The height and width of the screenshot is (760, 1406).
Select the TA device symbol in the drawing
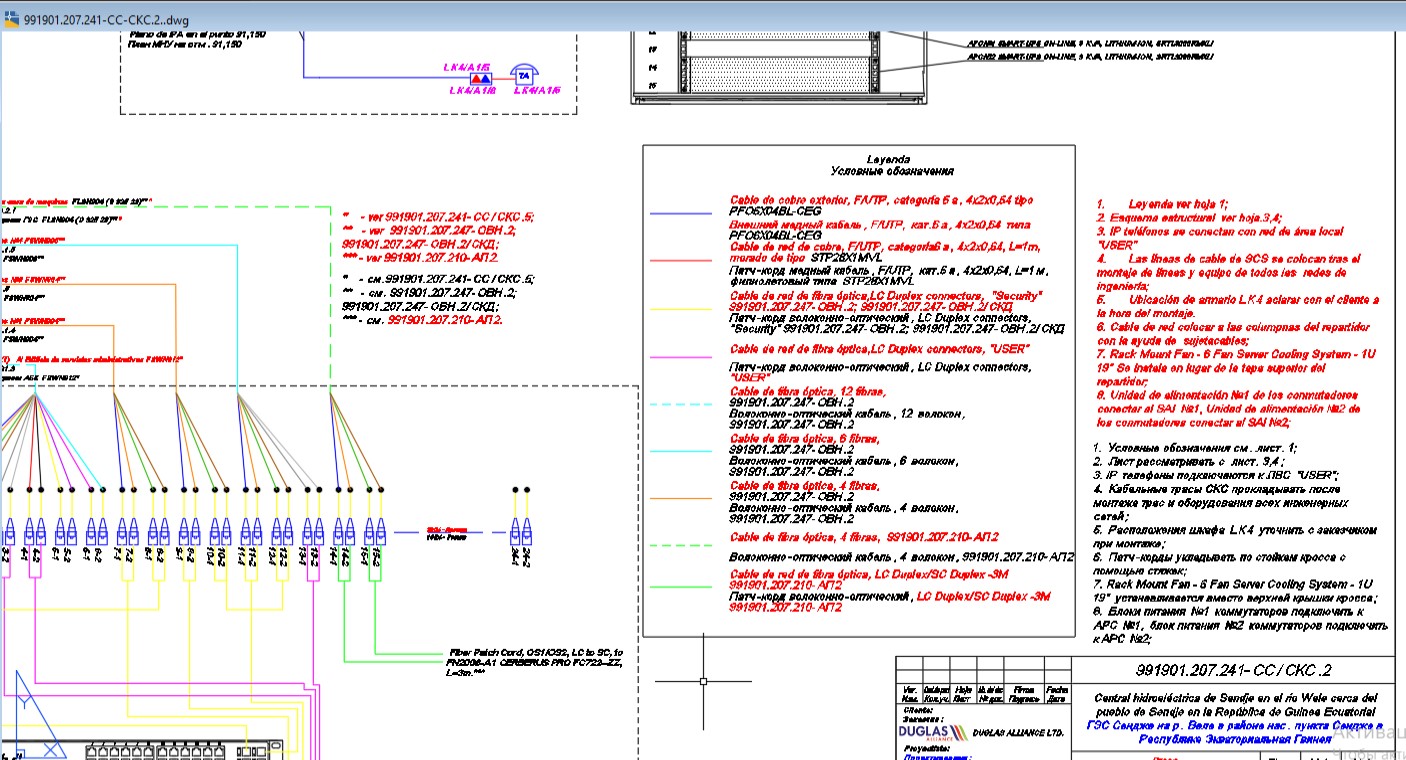(x=522, y=75)
